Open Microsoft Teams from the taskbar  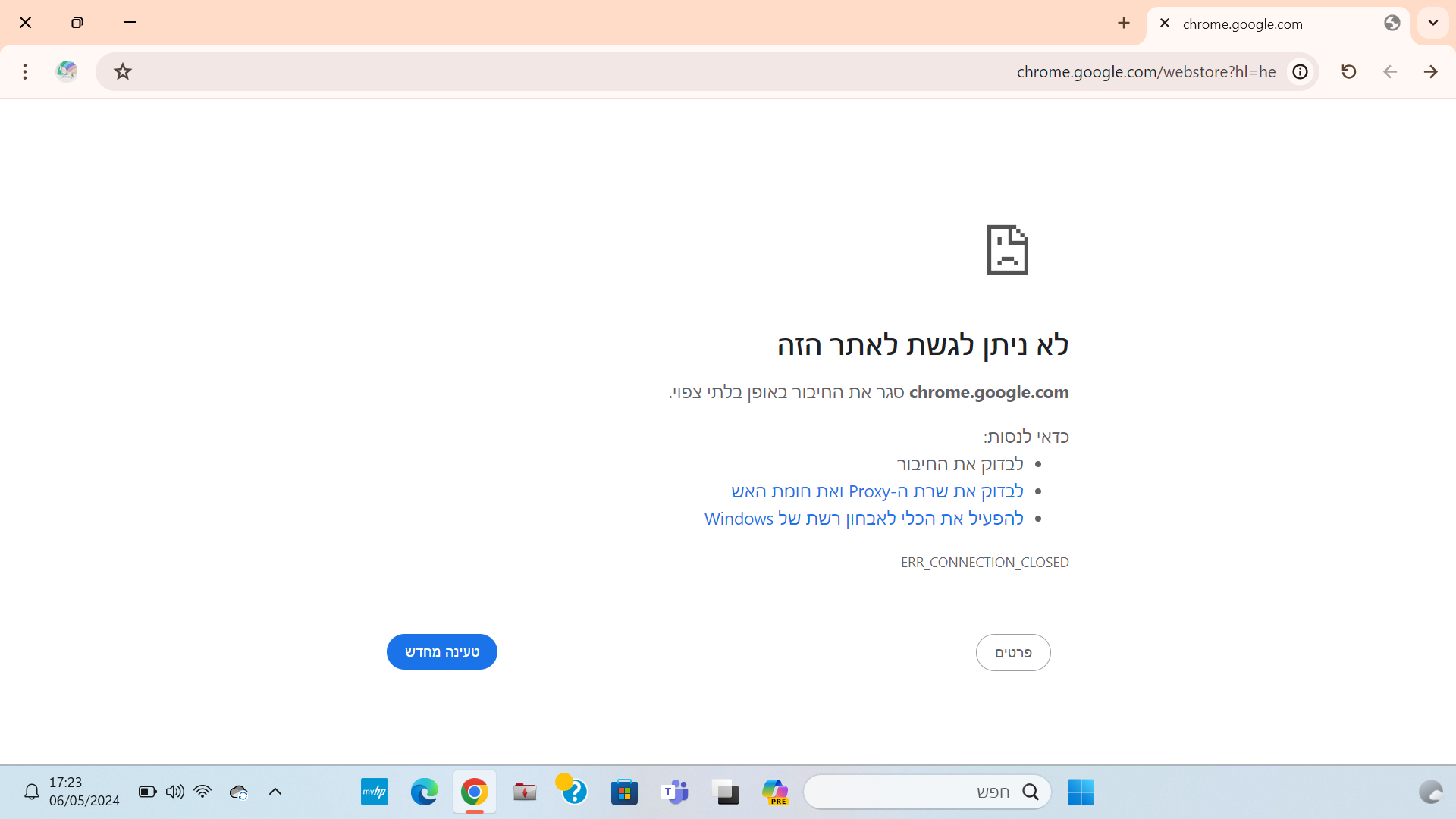(x=674, y=792)
